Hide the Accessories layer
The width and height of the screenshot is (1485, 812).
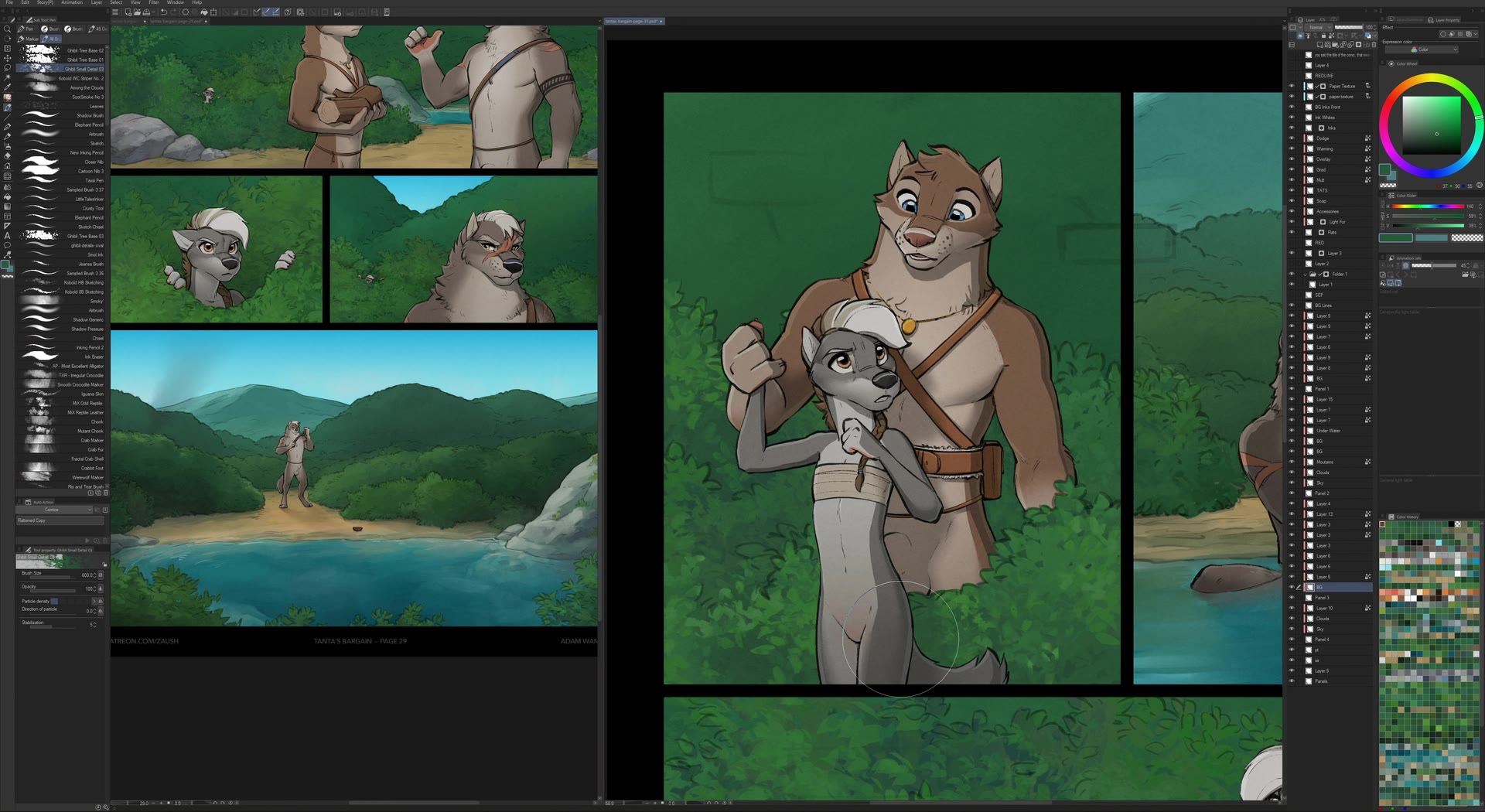[x=1291, y=211]
